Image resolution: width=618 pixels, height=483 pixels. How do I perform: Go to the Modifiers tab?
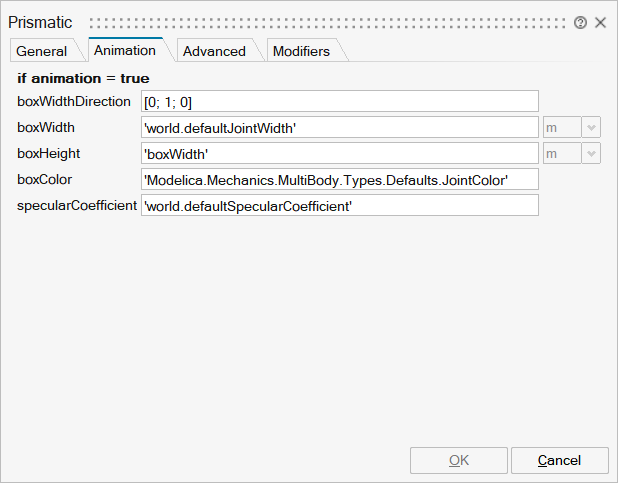point(301,51)
